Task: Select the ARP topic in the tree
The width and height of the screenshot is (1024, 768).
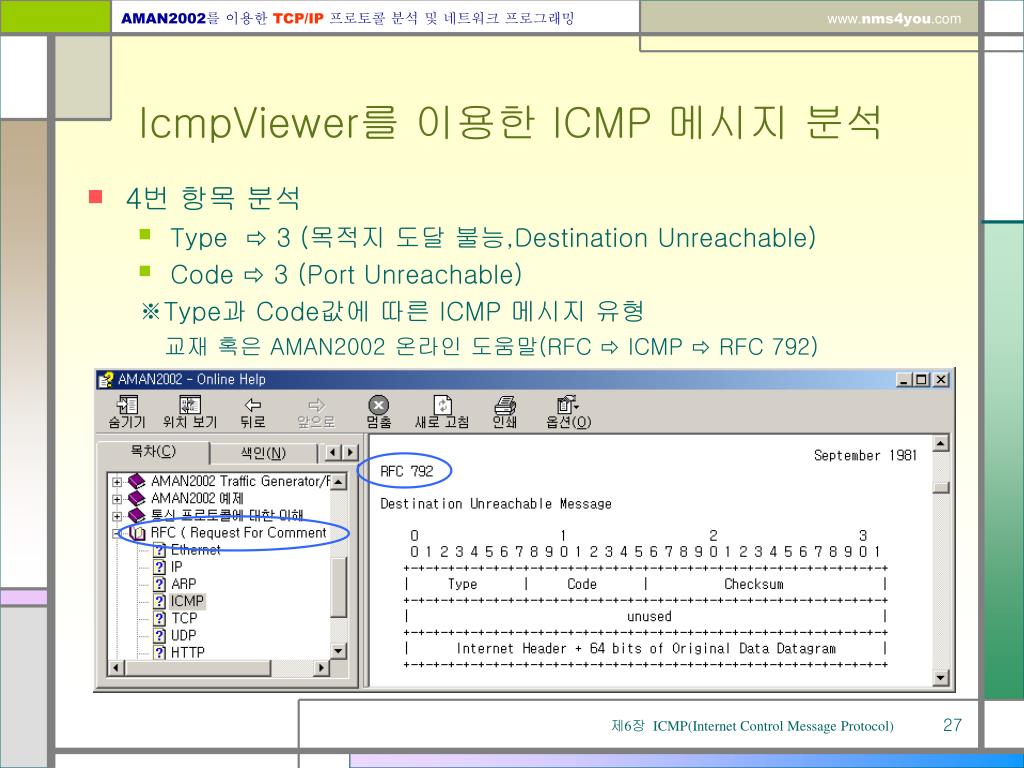Action: tap(184, 584)
